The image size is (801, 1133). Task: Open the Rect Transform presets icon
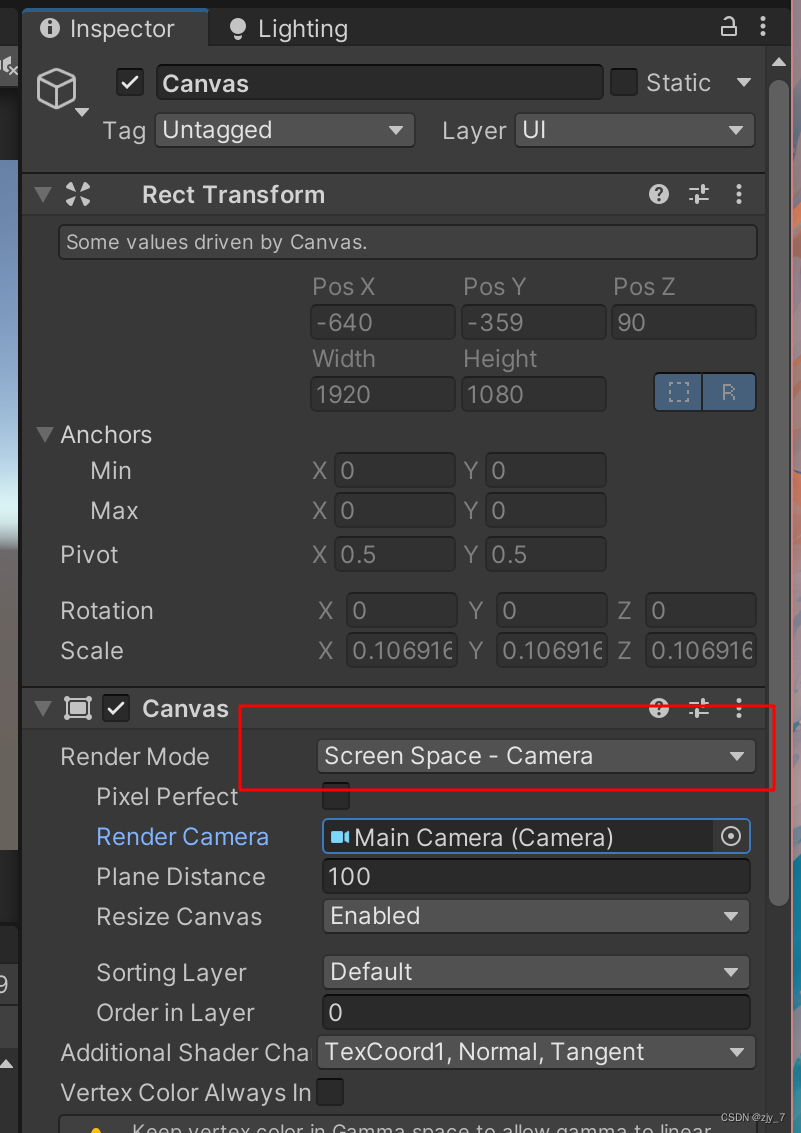(x=698, y=194)
